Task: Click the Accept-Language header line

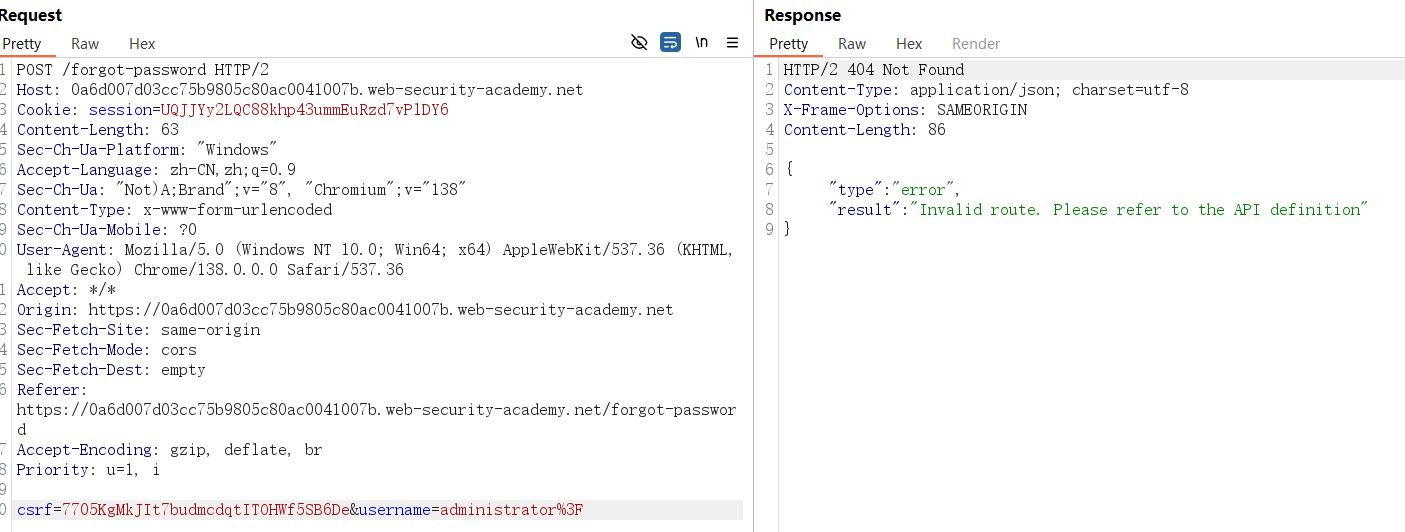Action: point(156,170)
